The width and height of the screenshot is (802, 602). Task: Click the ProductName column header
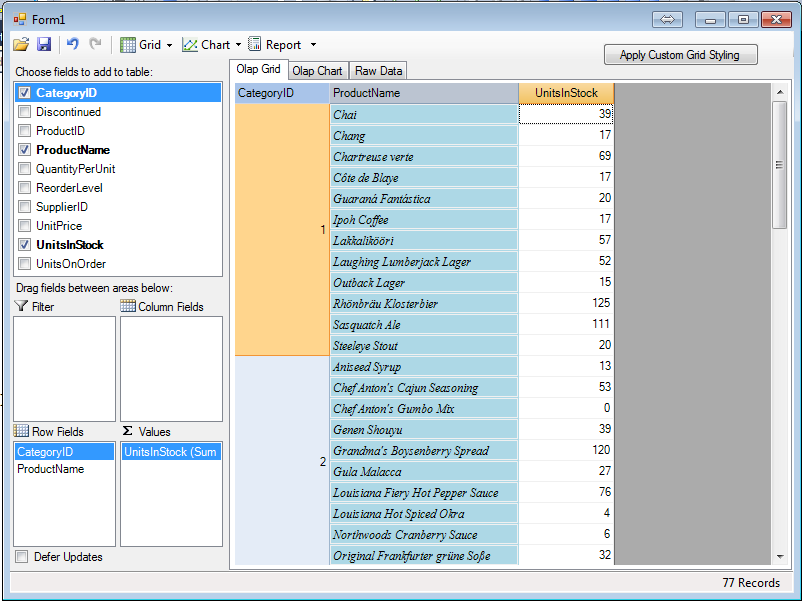(424, 93)
